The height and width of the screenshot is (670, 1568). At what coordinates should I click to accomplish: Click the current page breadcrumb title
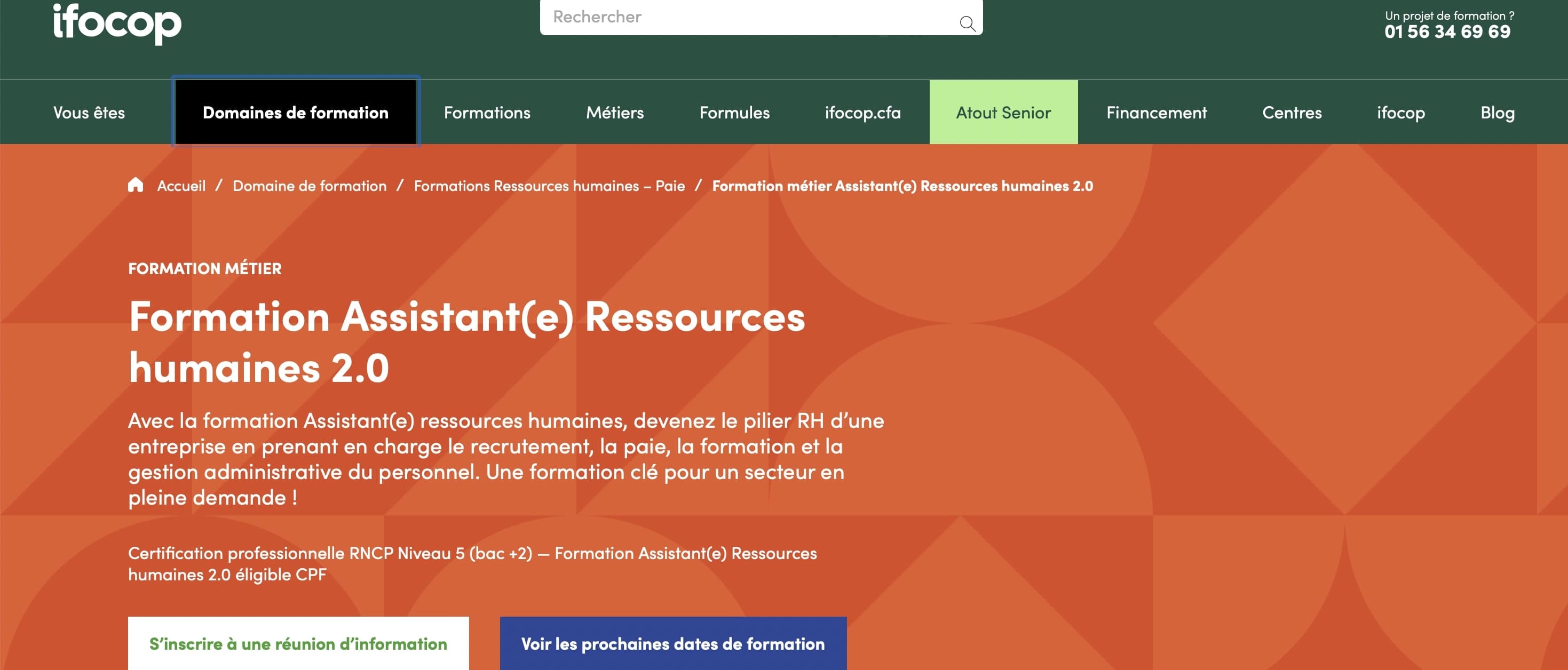coord(902,186)
